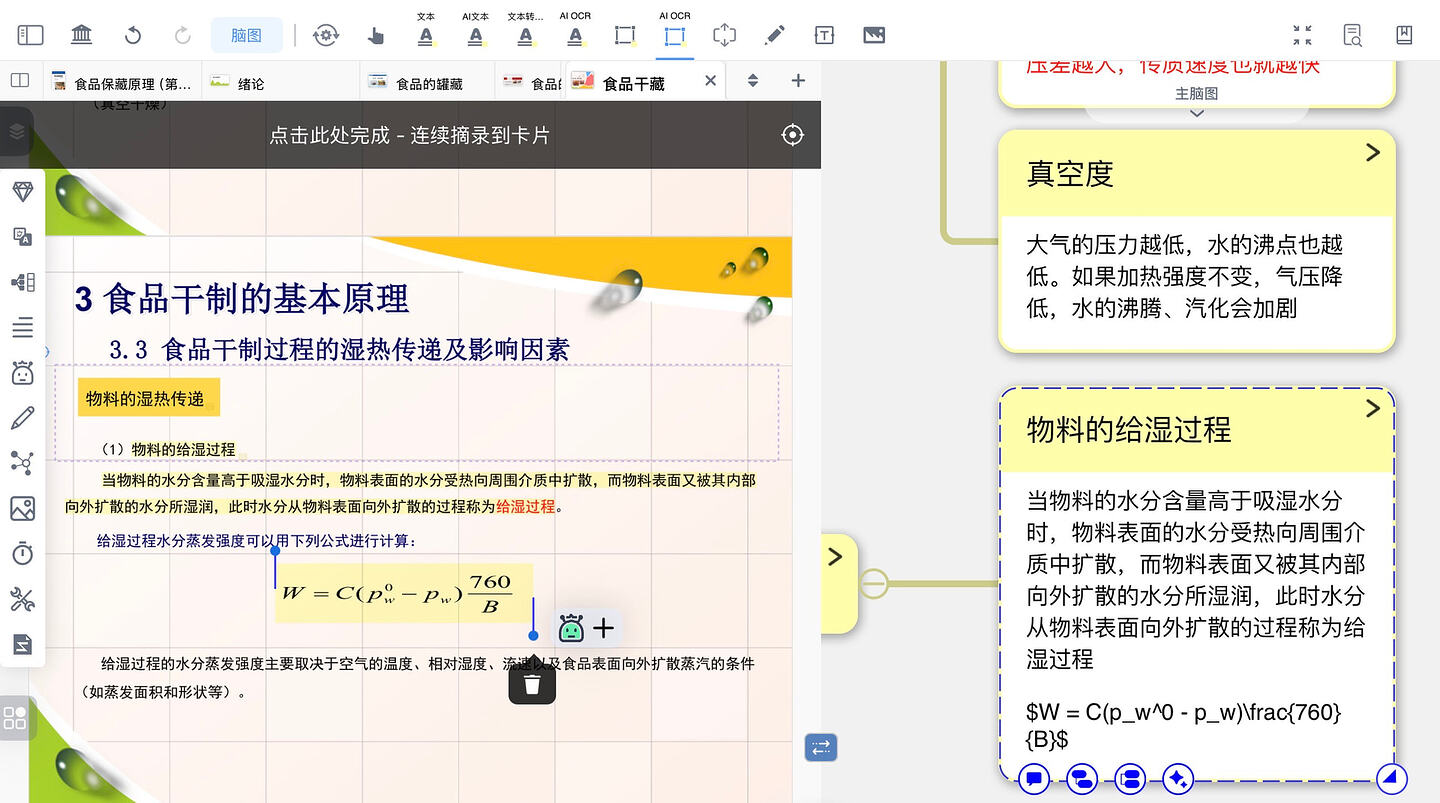Click the sparkle AI icon on card
Screen dimensions: 1440x803
(1179, 779)
